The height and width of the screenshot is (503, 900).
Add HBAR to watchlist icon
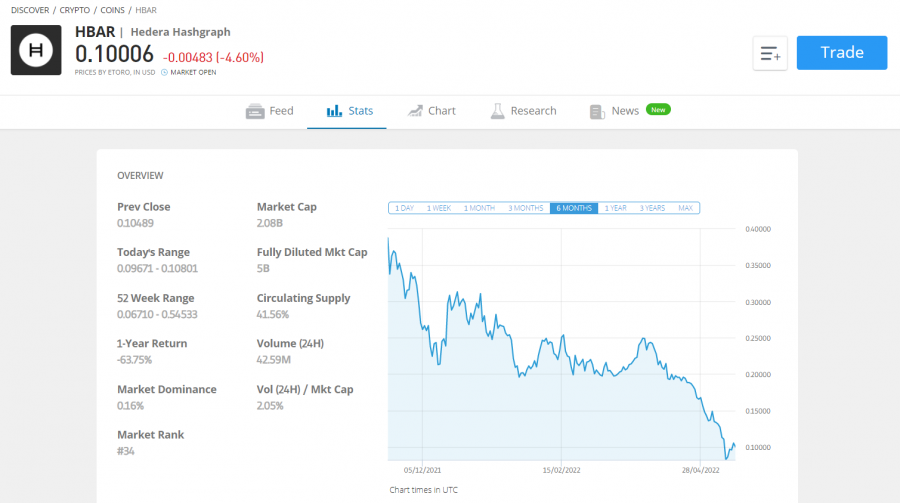click(x=770, y=53)
